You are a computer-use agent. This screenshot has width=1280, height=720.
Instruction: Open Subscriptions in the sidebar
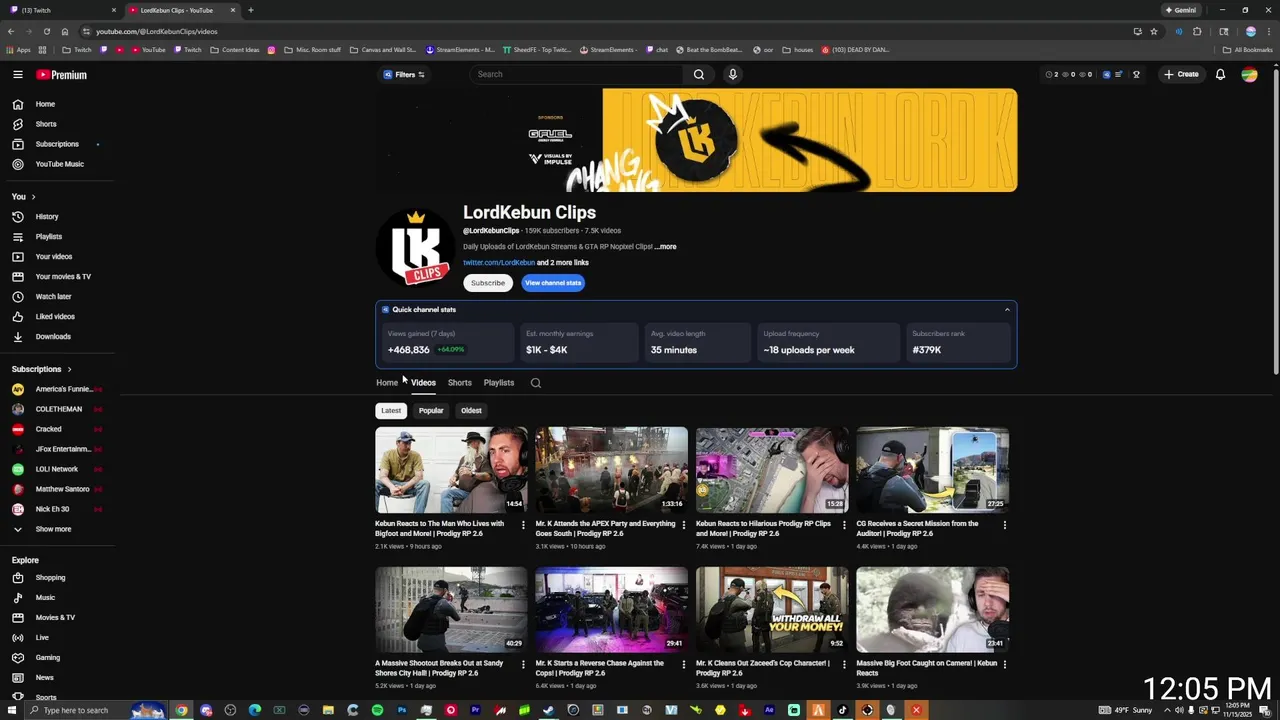pos(58,144)
